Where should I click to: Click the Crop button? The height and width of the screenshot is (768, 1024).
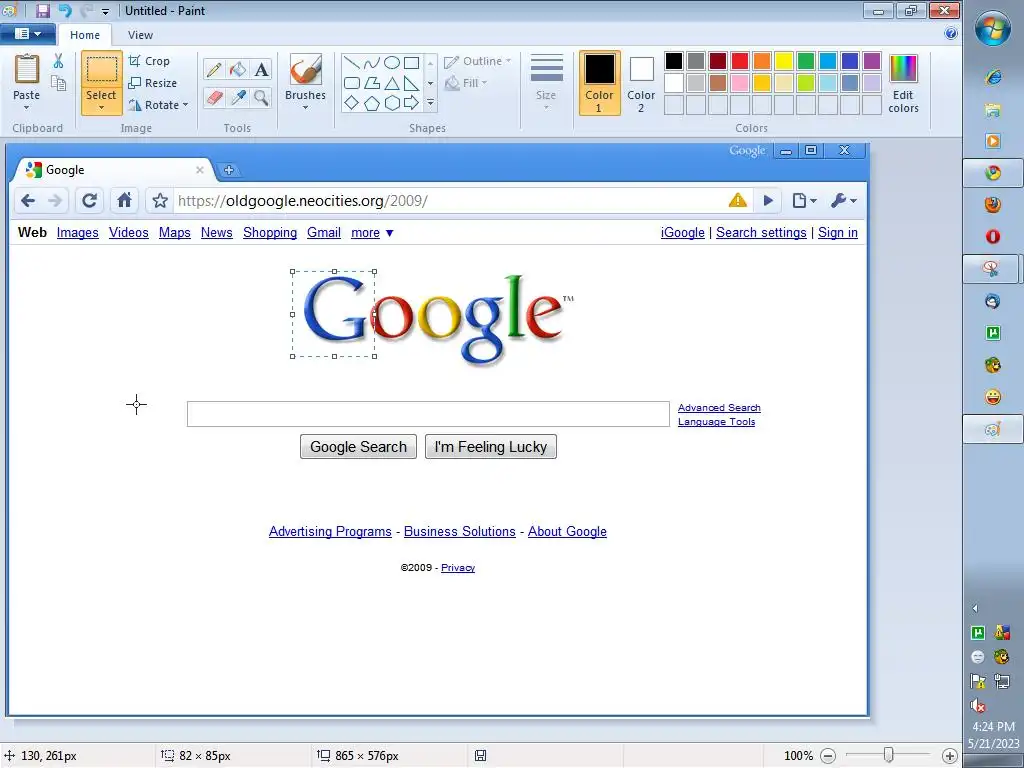point(150,61)
